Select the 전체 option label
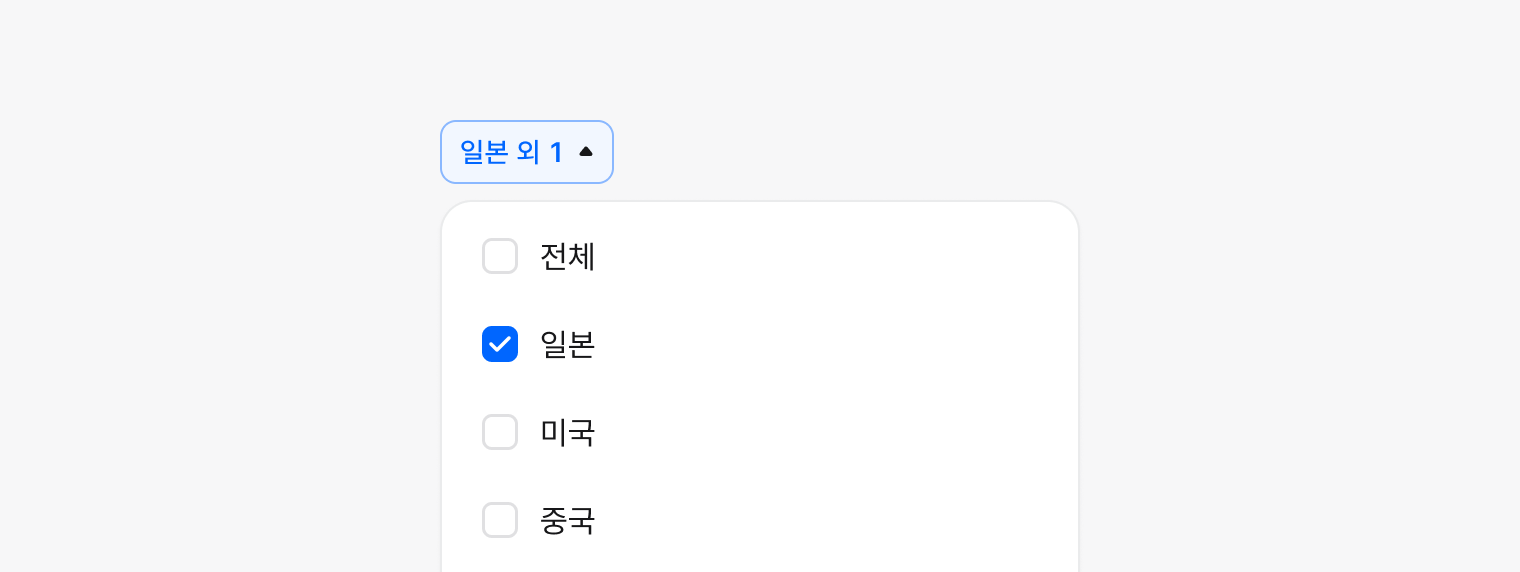This screenshot has height=572, width=1520. (x=567, y=257)
